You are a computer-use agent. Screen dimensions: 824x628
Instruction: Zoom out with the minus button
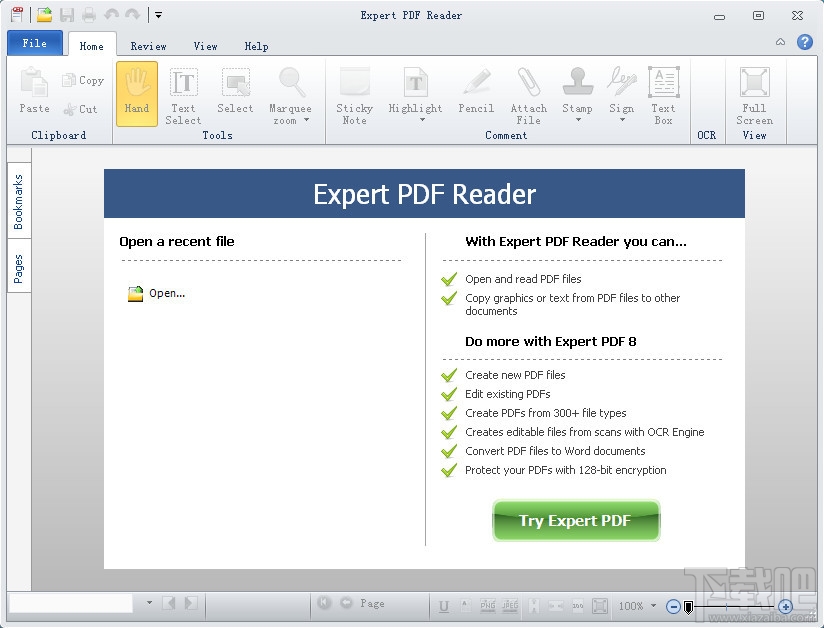point(673,606)
